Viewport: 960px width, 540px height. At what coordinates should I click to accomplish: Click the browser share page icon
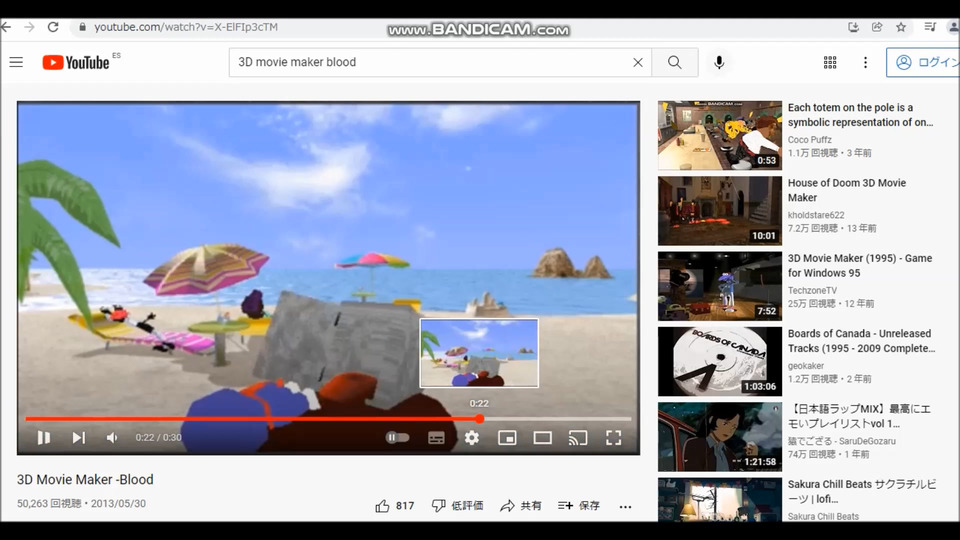point(877,27)
